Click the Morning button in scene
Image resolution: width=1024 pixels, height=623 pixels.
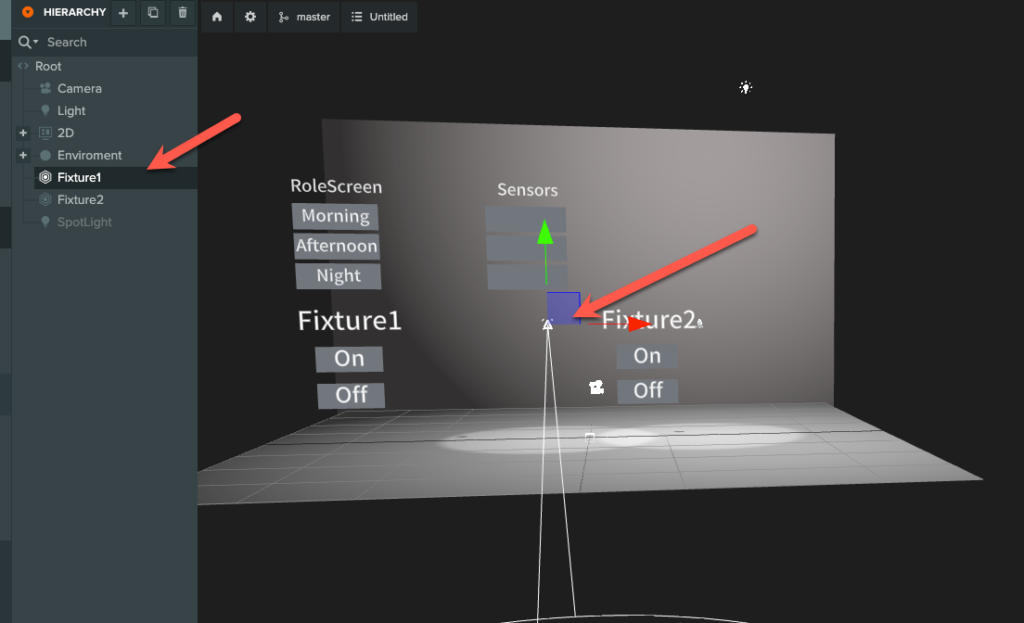coord(335,216)
